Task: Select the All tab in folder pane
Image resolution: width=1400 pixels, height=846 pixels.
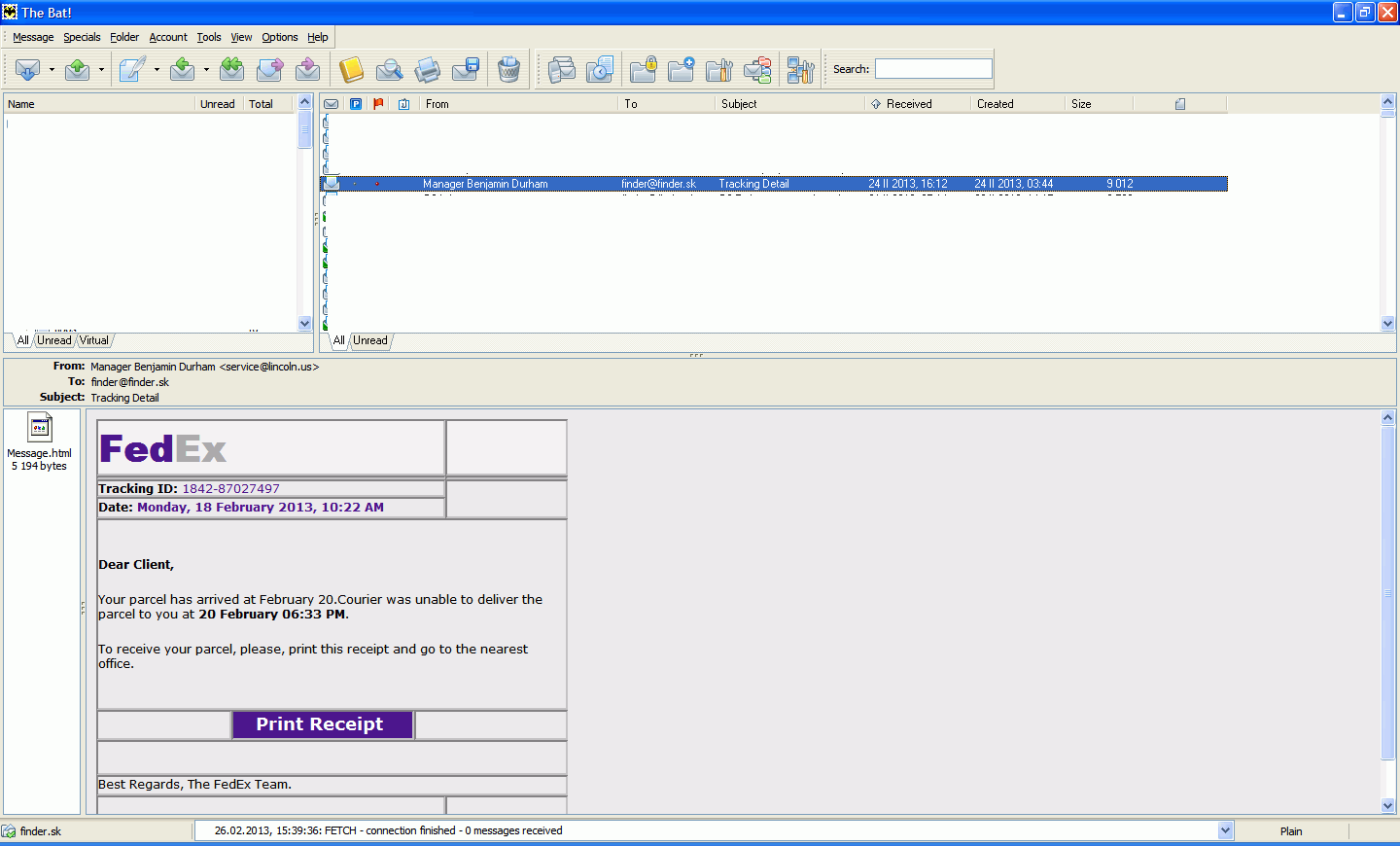Action: click(22, 340)
